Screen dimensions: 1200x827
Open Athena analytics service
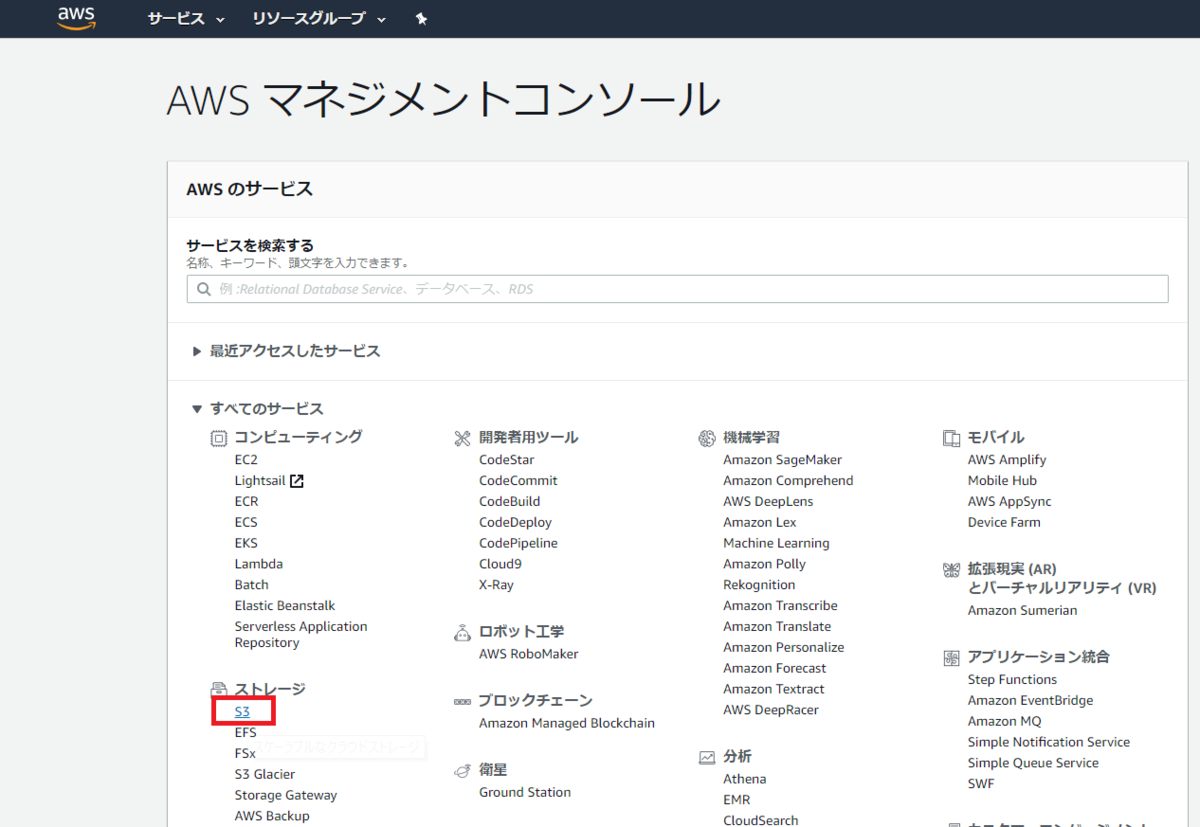[745, 779]
